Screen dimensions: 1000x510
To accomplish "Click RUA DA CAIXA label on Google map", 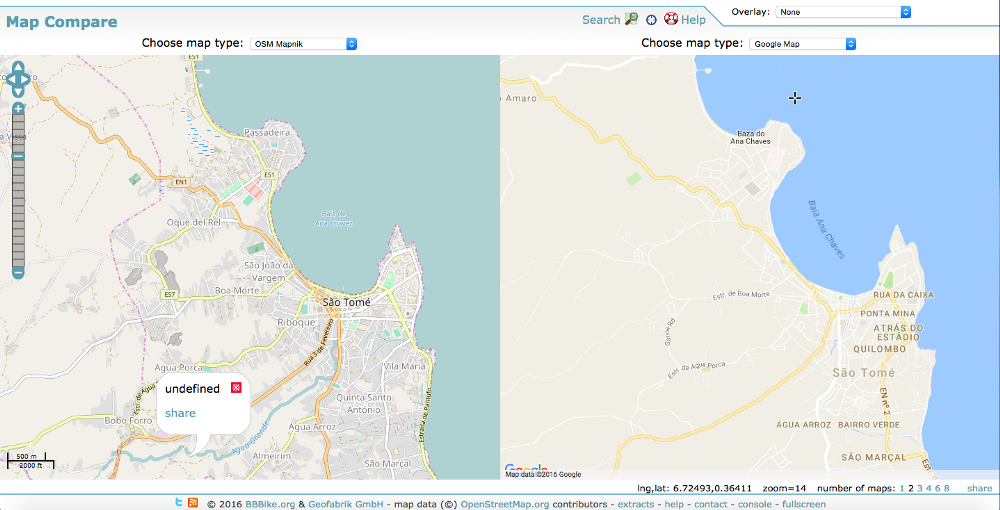I will pyautogui.click(x=904, y=295).
